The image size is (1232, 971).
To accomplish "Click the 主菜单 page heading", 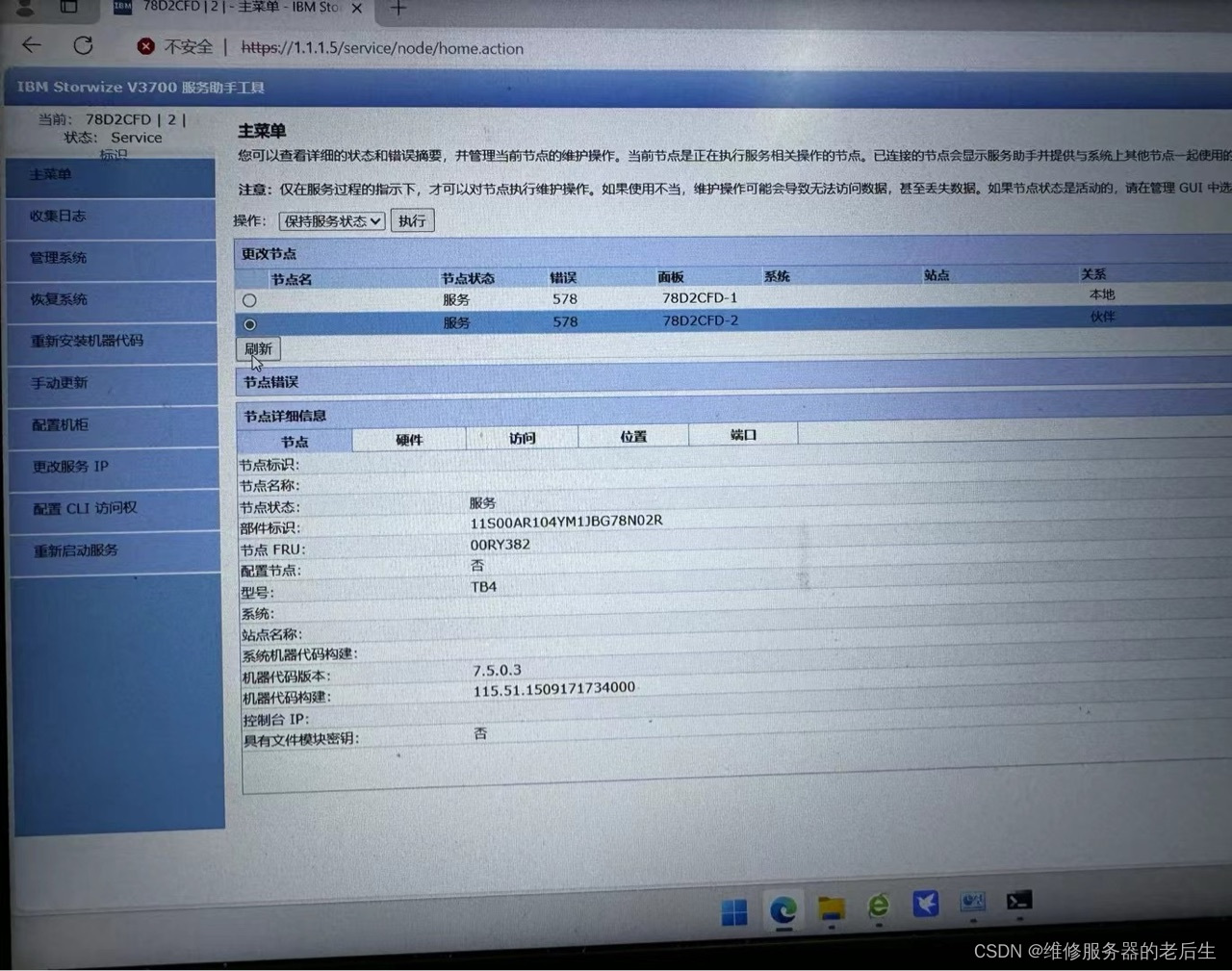I will [x=262, y=131].
